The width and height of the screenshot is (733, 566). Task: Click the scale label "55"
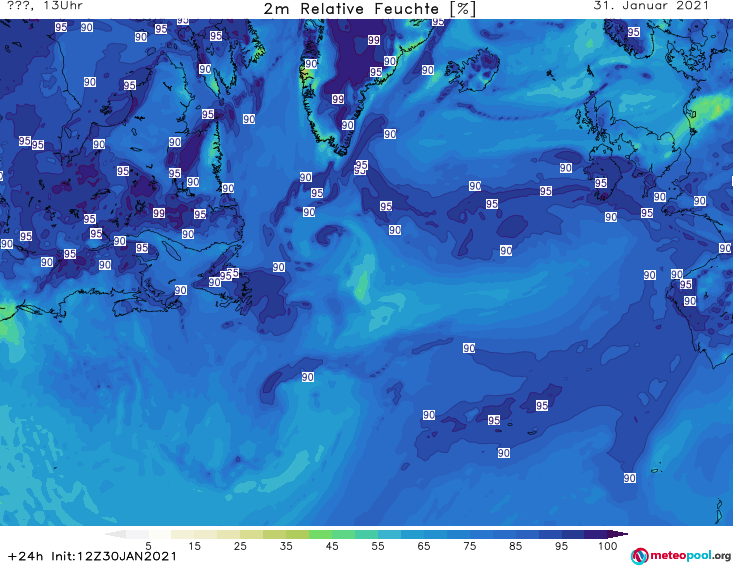[x=378, y=546]
